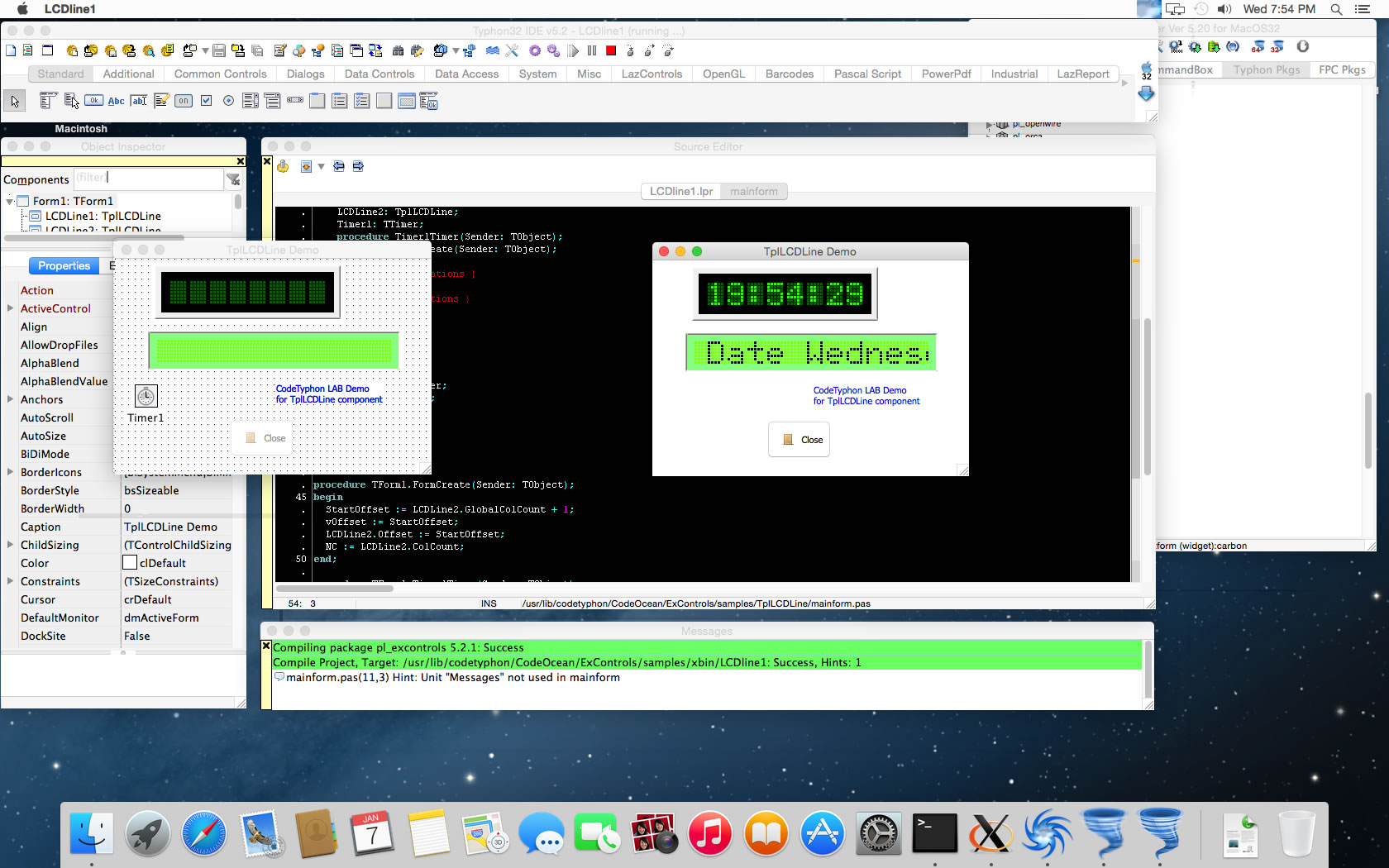The height and width of the screenshot is (868, 1389).
Task: Click the purple gear build icon
Action: [x=535, y=50]
